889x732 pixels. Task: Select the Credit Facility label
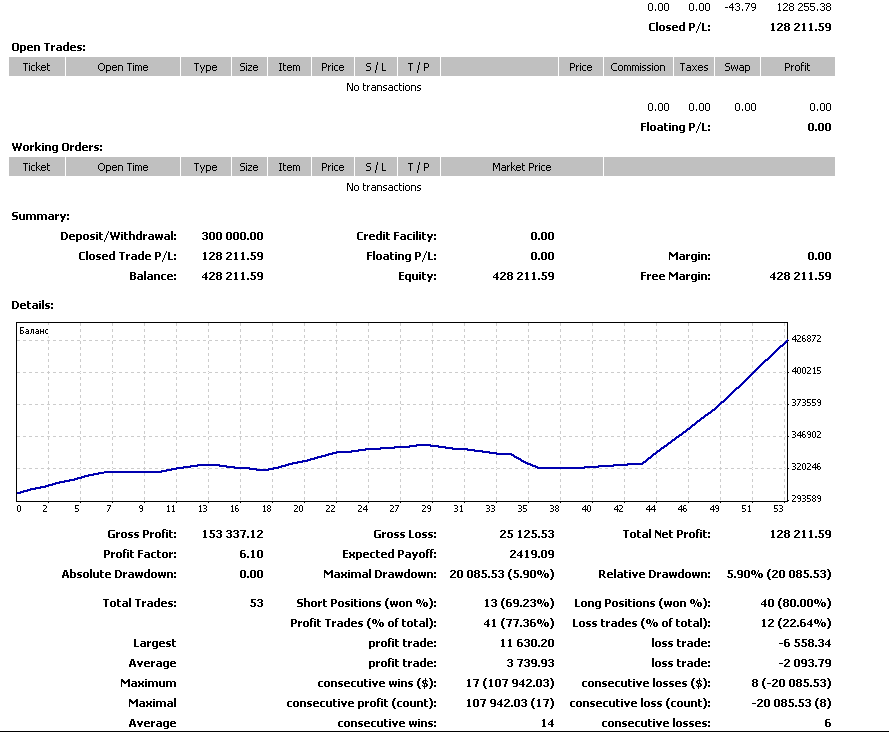(x=396, y=236)
